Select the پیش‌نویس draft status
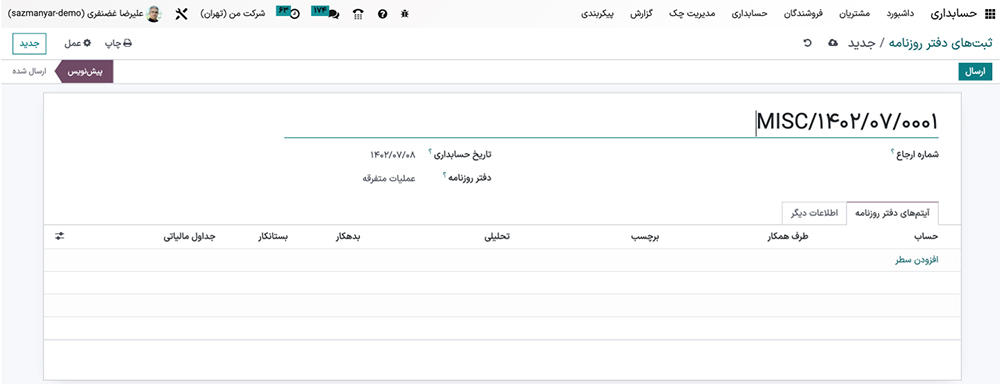Image resolution: width=1000 pixels, height=384 pixels. [85, 72]
